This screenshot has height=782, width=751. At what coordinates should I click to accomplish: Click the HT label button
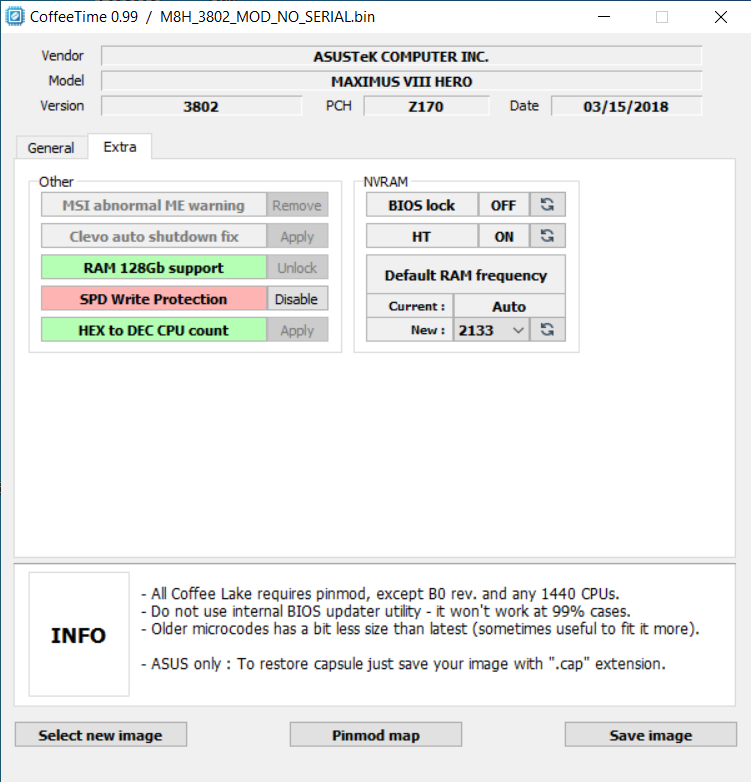pyautogui.click(x=422, y=236)
